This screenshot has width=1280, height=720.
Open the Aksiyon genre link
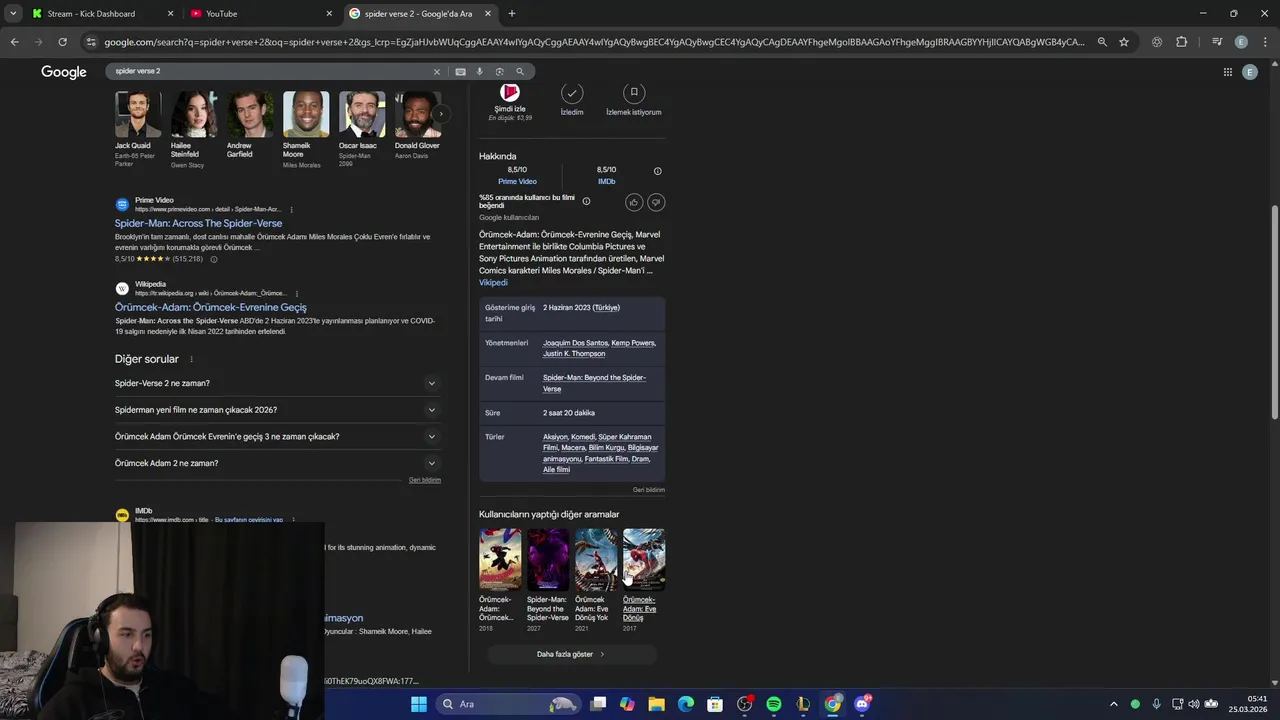click(x=555, y=437)
